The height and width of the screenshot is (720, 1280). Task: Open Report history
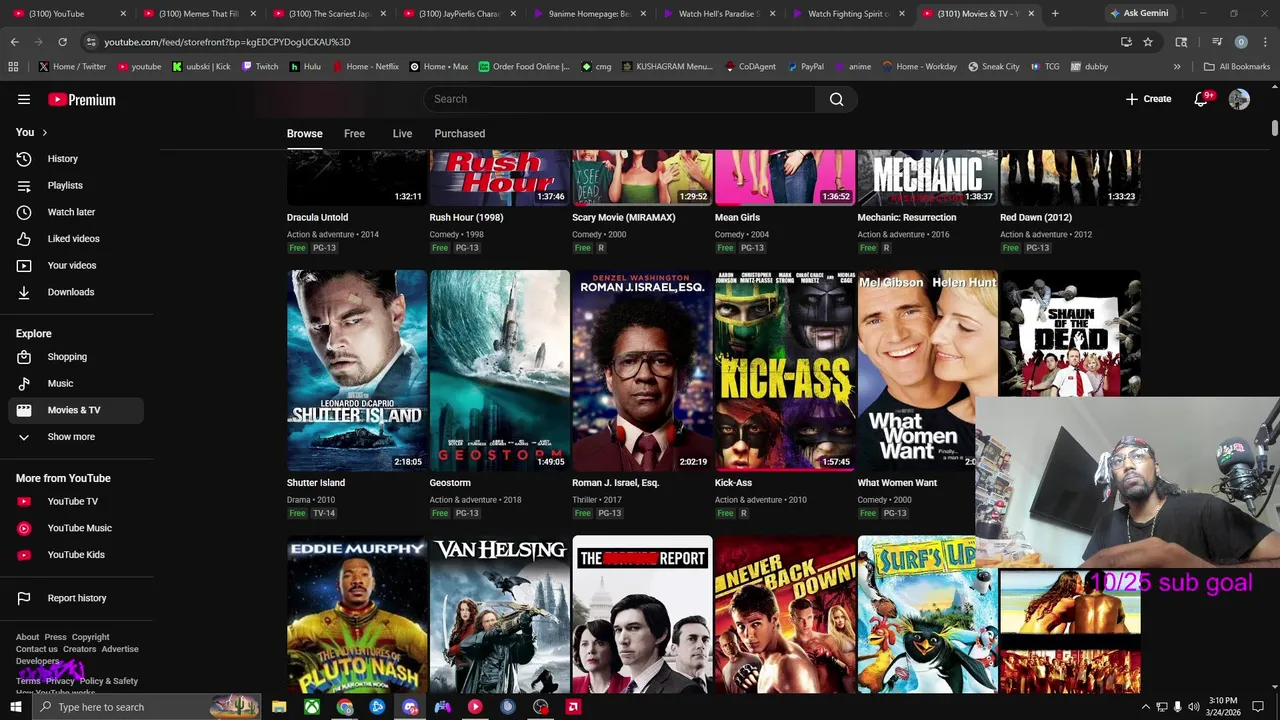pyautogui.click(x=76, y=598)
